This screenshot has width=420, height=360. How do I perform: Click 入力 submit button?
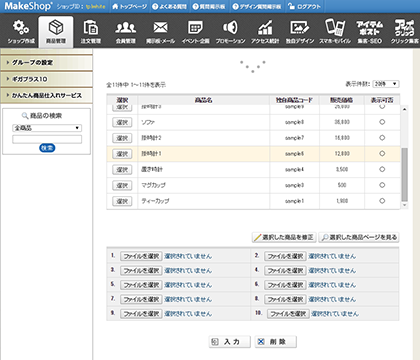click(230, 342)
